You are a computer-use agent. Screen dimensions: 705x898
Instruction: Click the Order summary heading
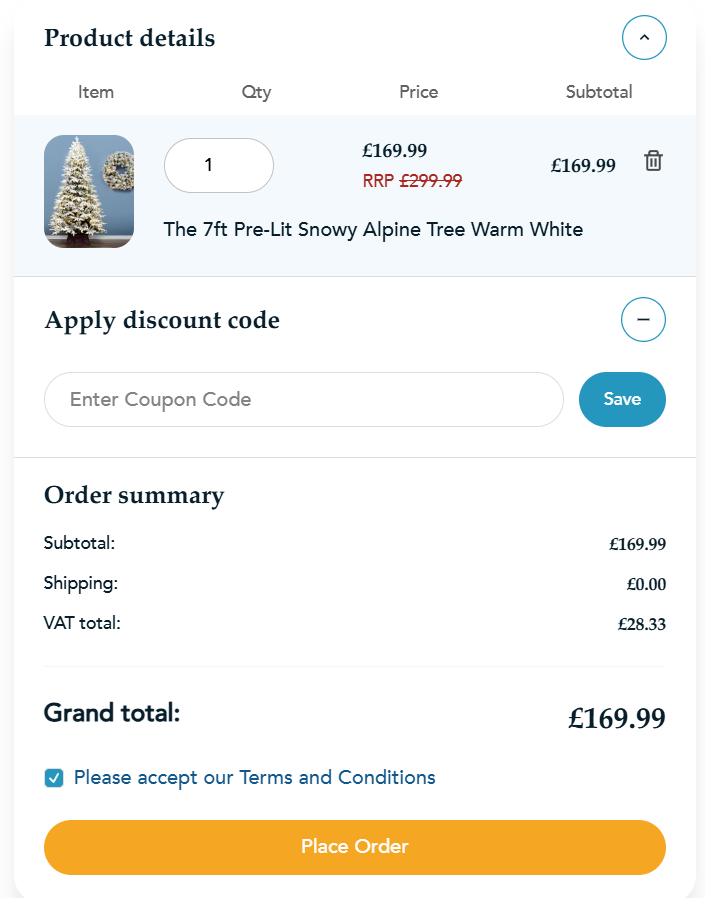point(134,495)
